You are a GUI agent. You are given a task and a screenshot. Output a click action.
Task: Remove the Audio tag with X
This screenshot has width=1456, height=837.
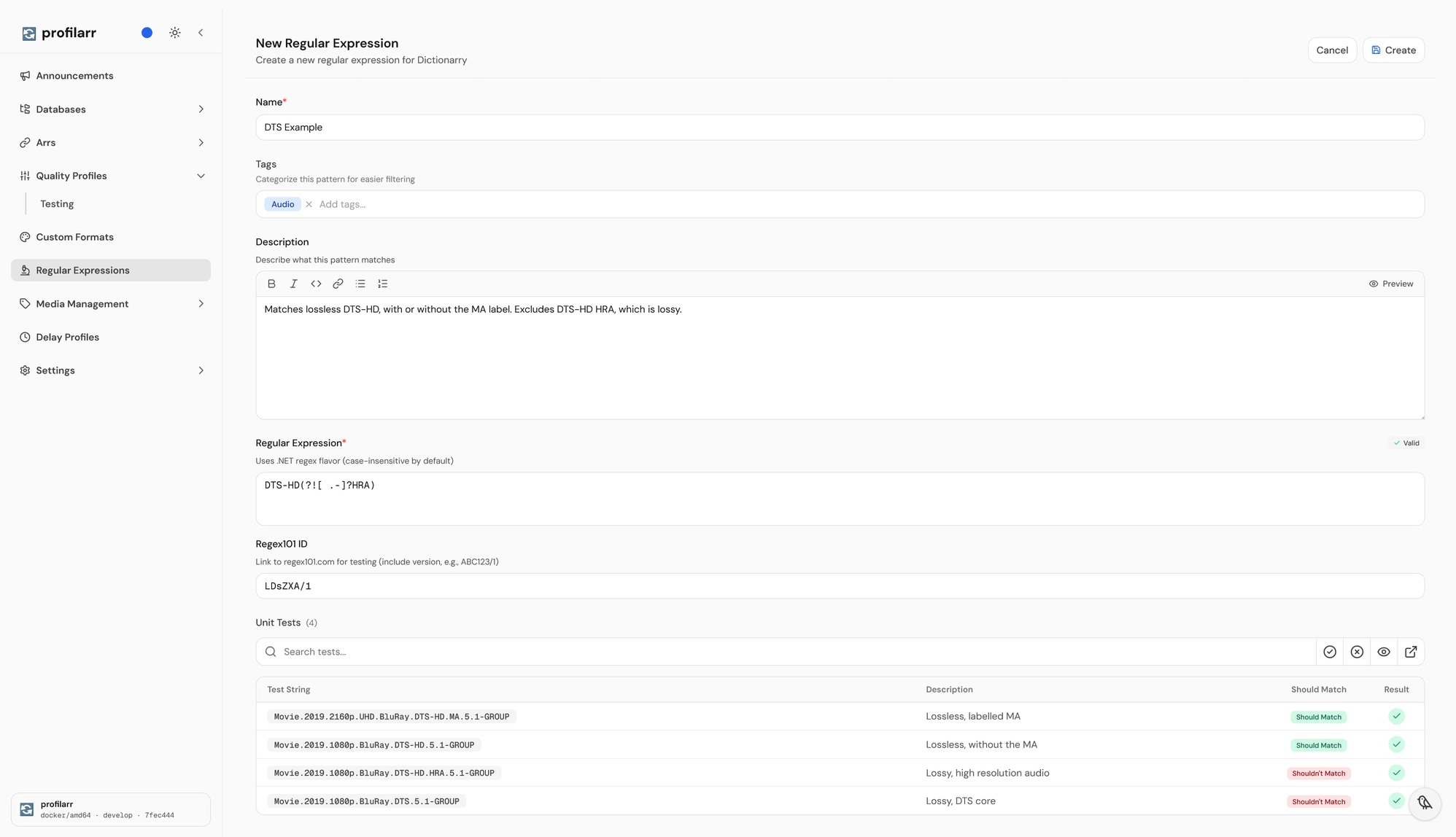click(309, 205)
